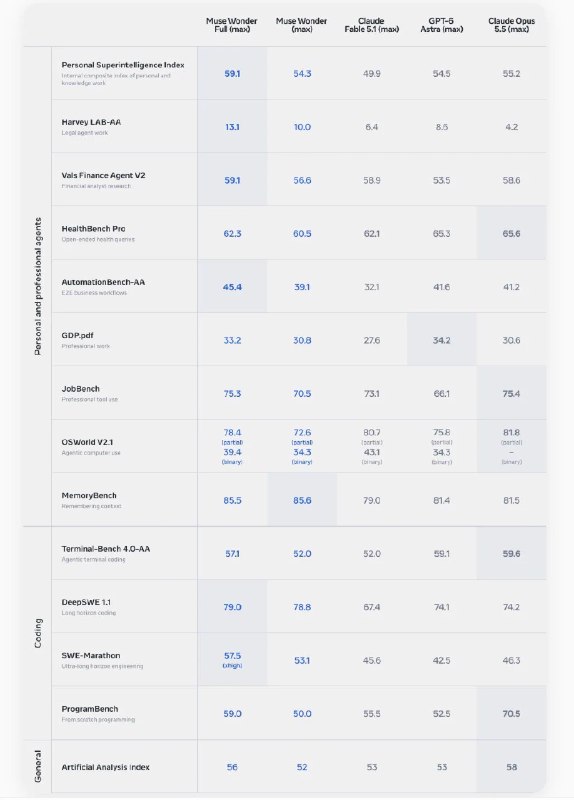Click the JobBench benchmark name
This screenshot has height=800, width=574.
(x=80, y=388)
